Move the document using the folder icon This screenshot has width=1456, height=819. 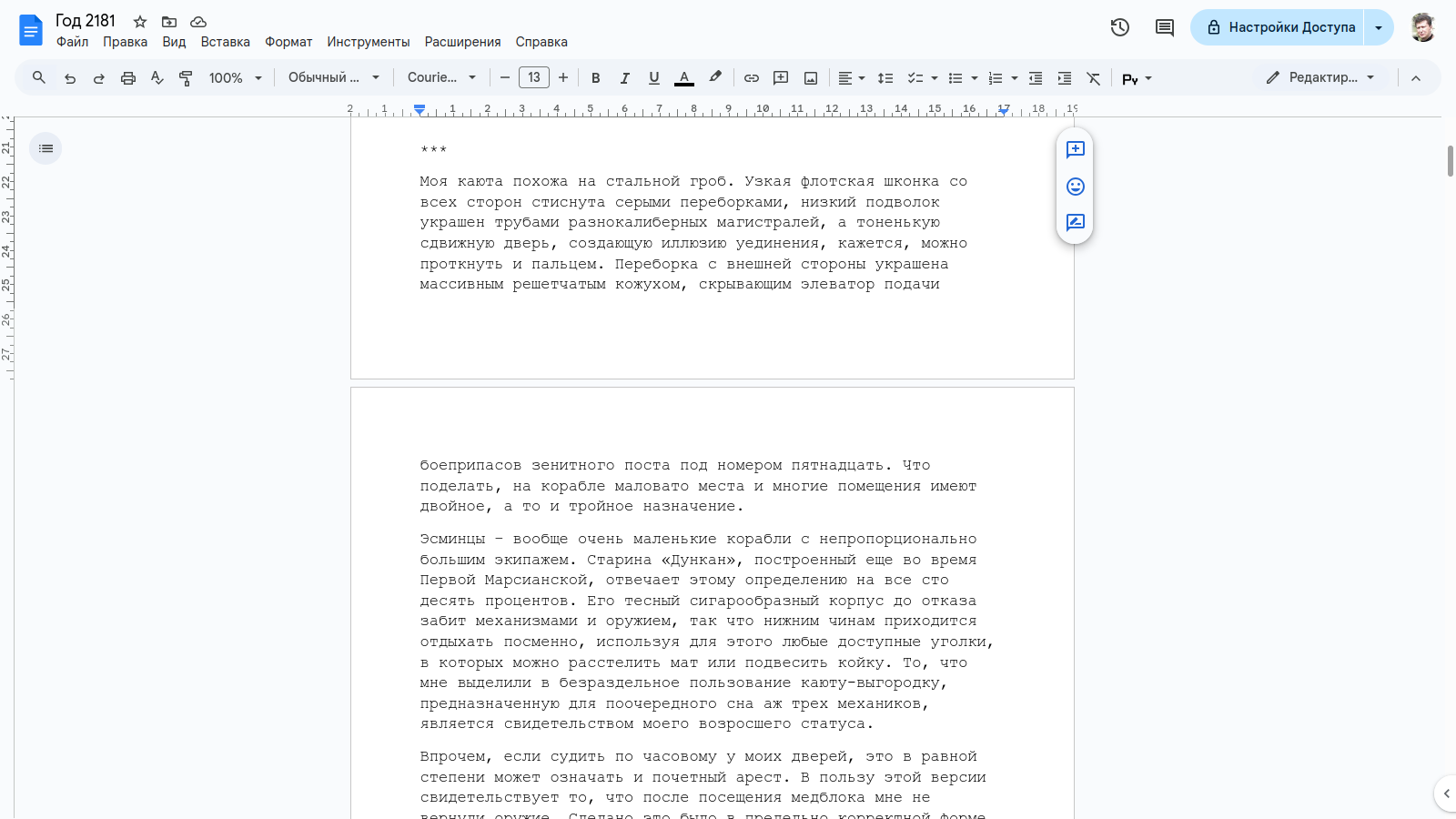169,22
